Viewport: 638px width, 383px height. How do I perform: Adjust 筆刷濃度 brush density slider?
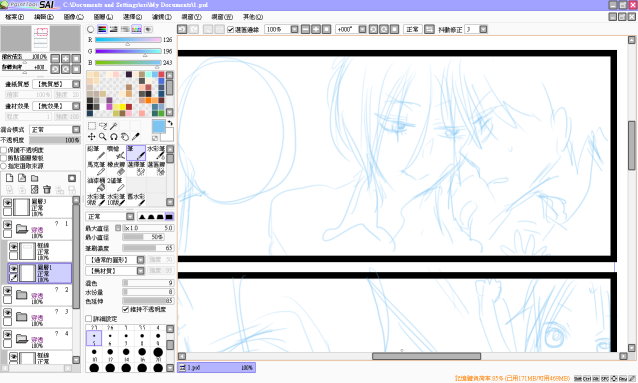click(x=148, y=248)
